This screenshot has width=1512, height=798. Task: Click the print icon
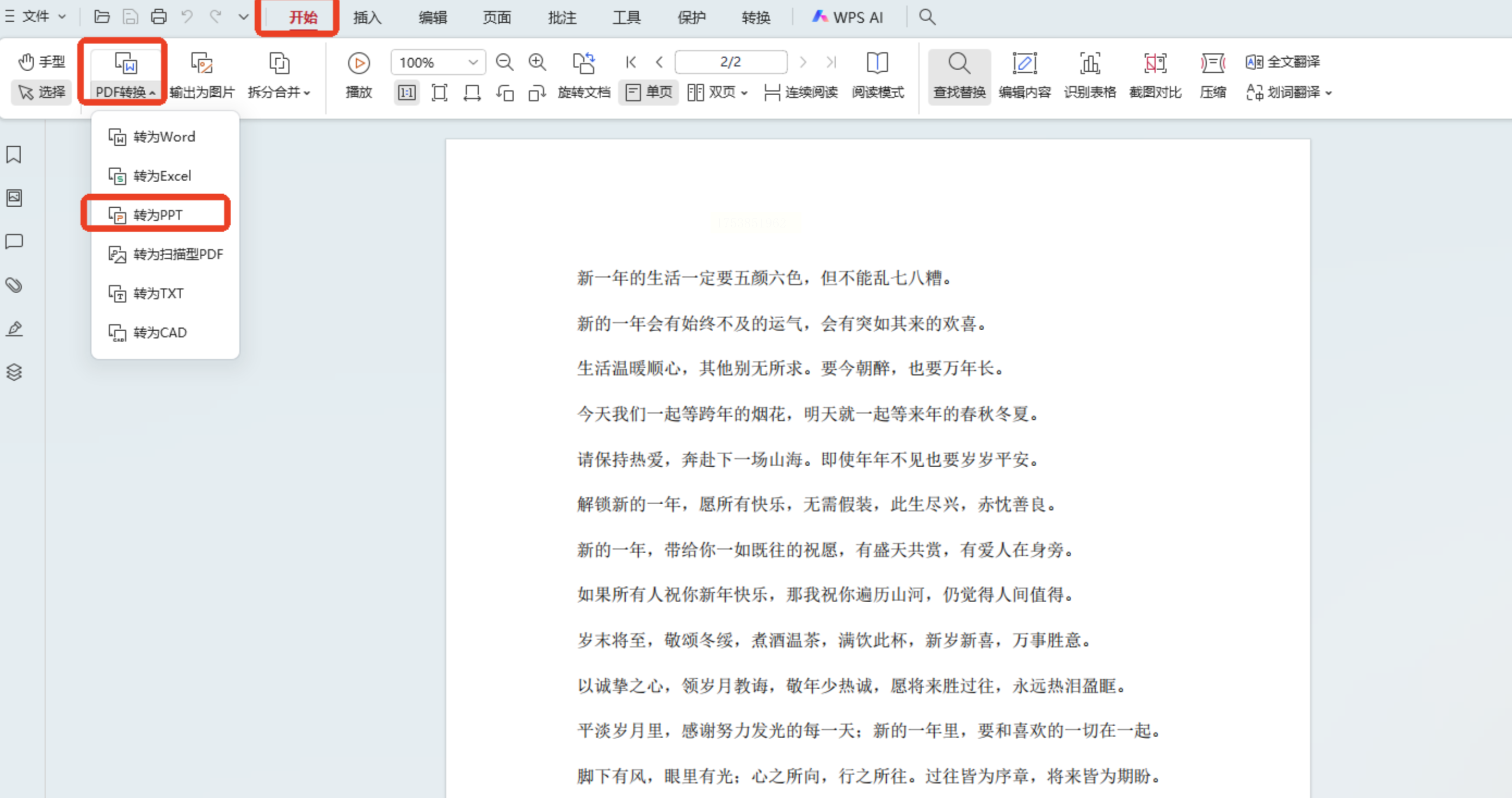pos(158,16)
